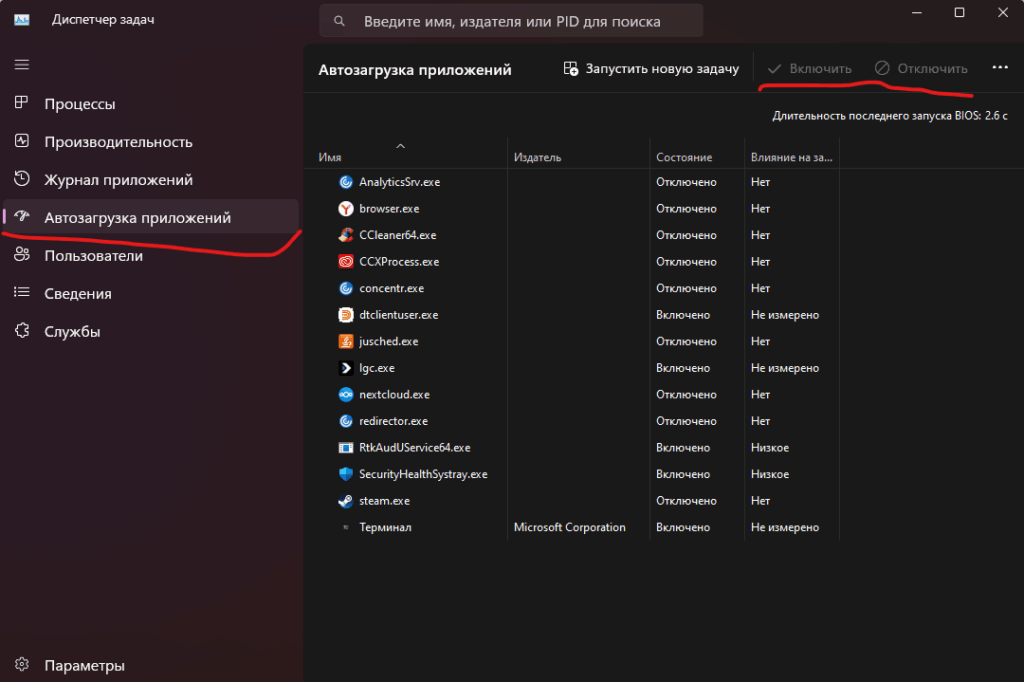The height and width of the screenshot is (682, 1024).
Task: Click the lgc.exe icon
Action: [345, 368]
